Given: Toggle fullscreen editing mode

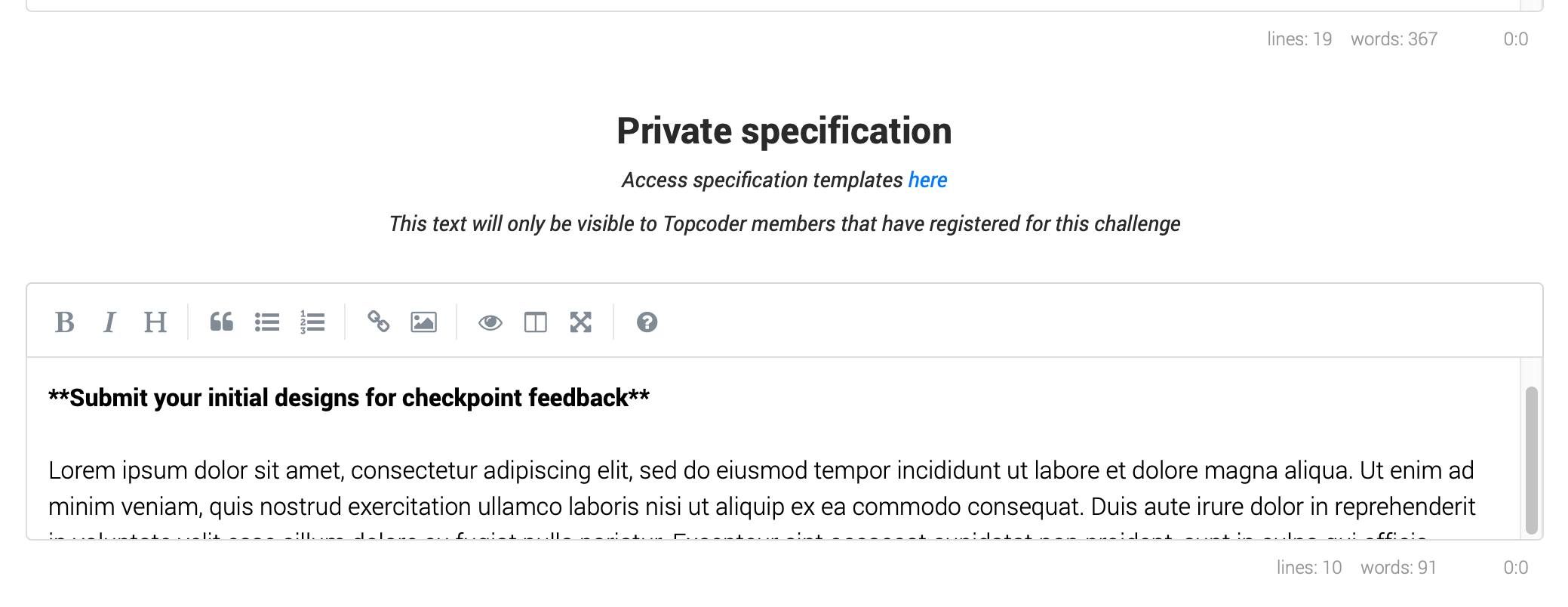Looking at the screenshot, I should click(x=580, y=322).
